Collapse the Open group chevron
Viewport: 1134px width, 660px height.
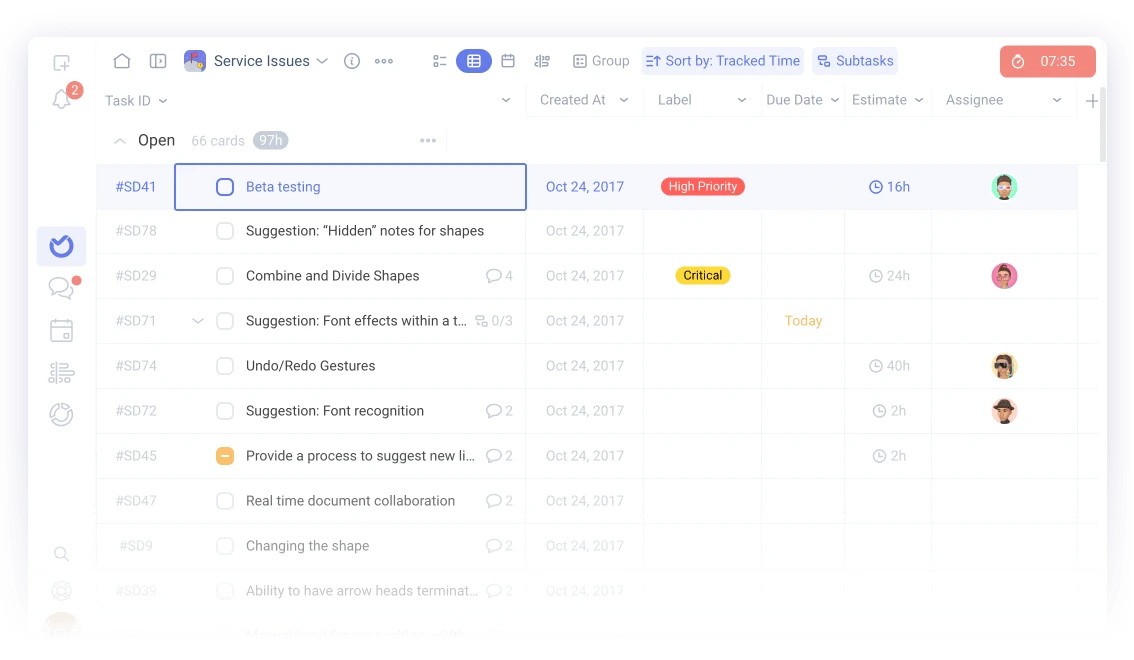click(x=120, y=141)
